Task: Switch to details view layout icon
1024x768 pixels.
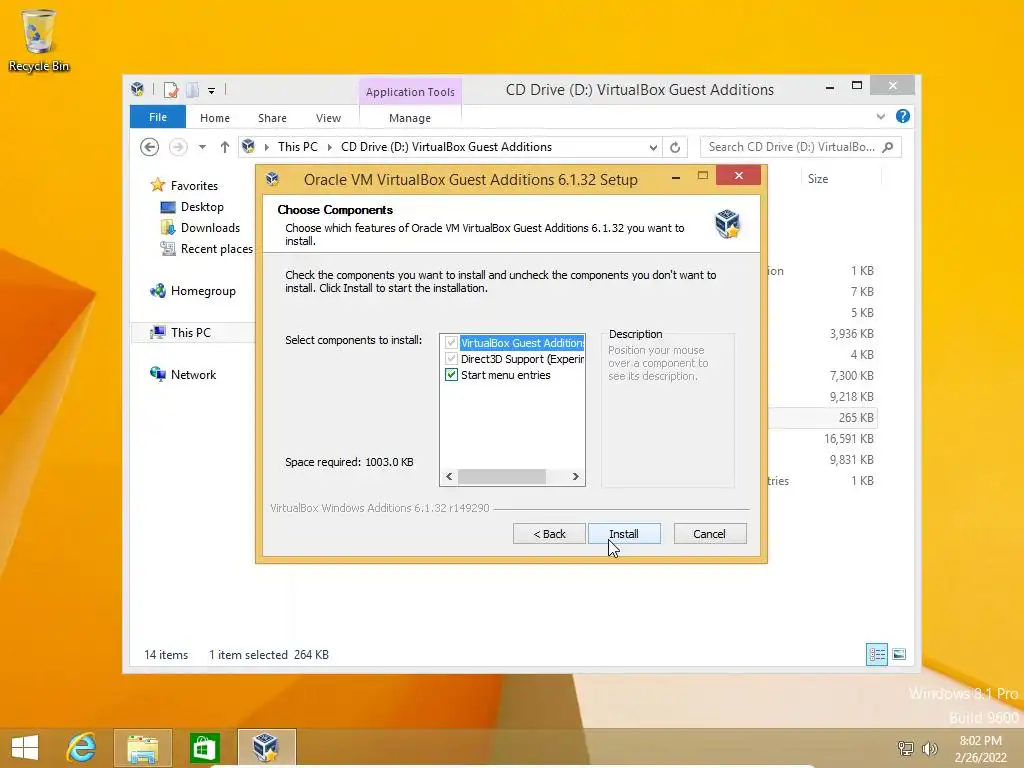Action: (x=876, y=654)
